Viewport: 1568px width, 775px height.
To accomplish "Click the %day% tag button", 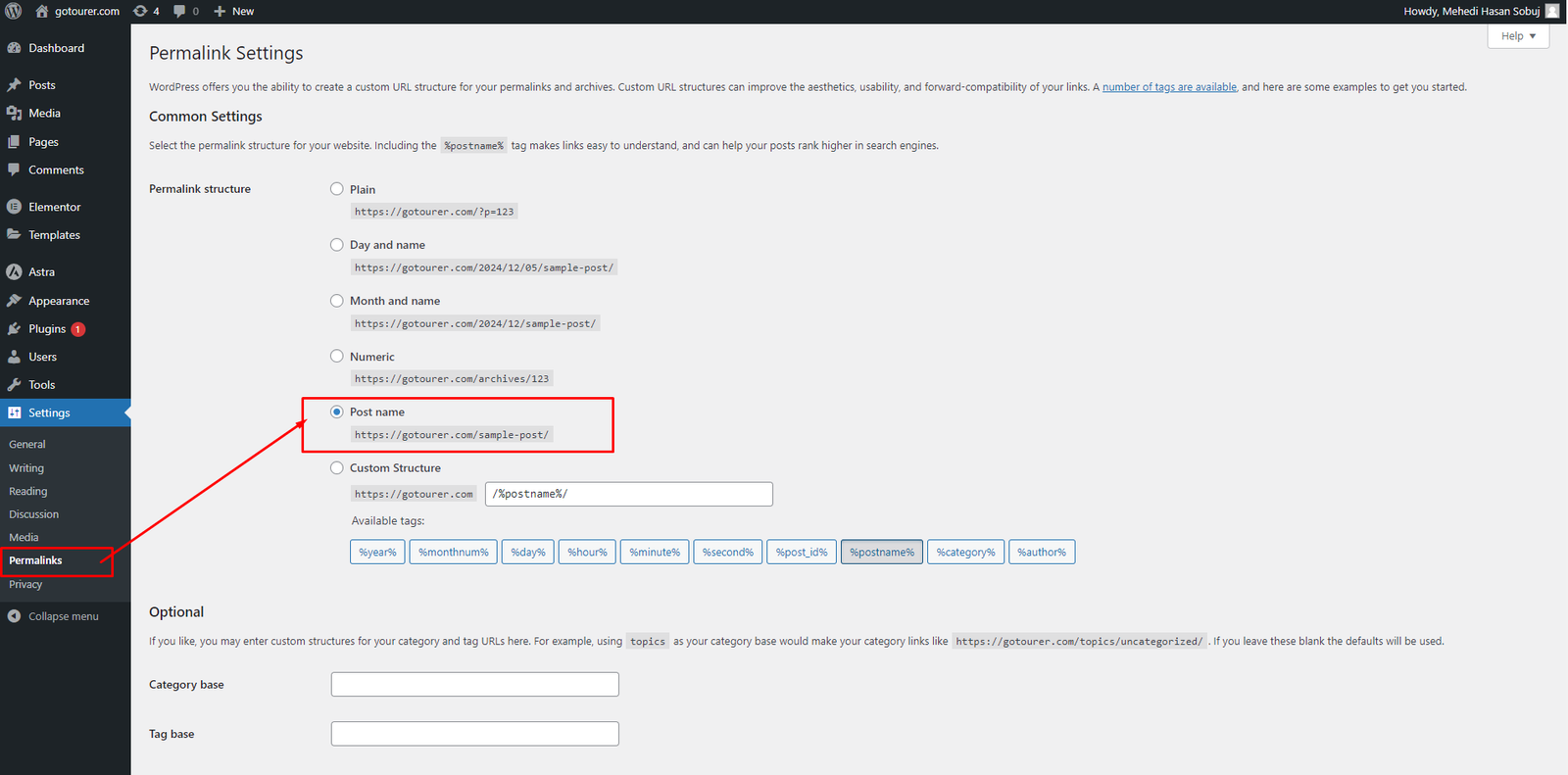I will 528,553.
